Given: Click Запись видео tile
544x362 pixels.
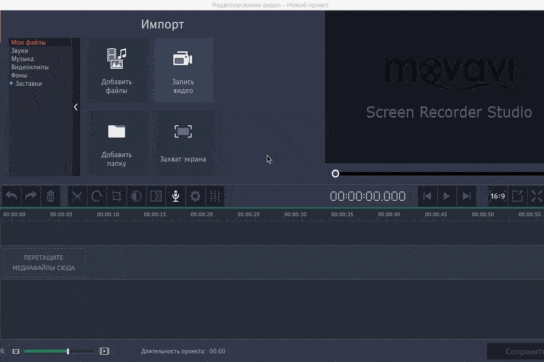Looking at the screenshot, I should click(184, 70).
